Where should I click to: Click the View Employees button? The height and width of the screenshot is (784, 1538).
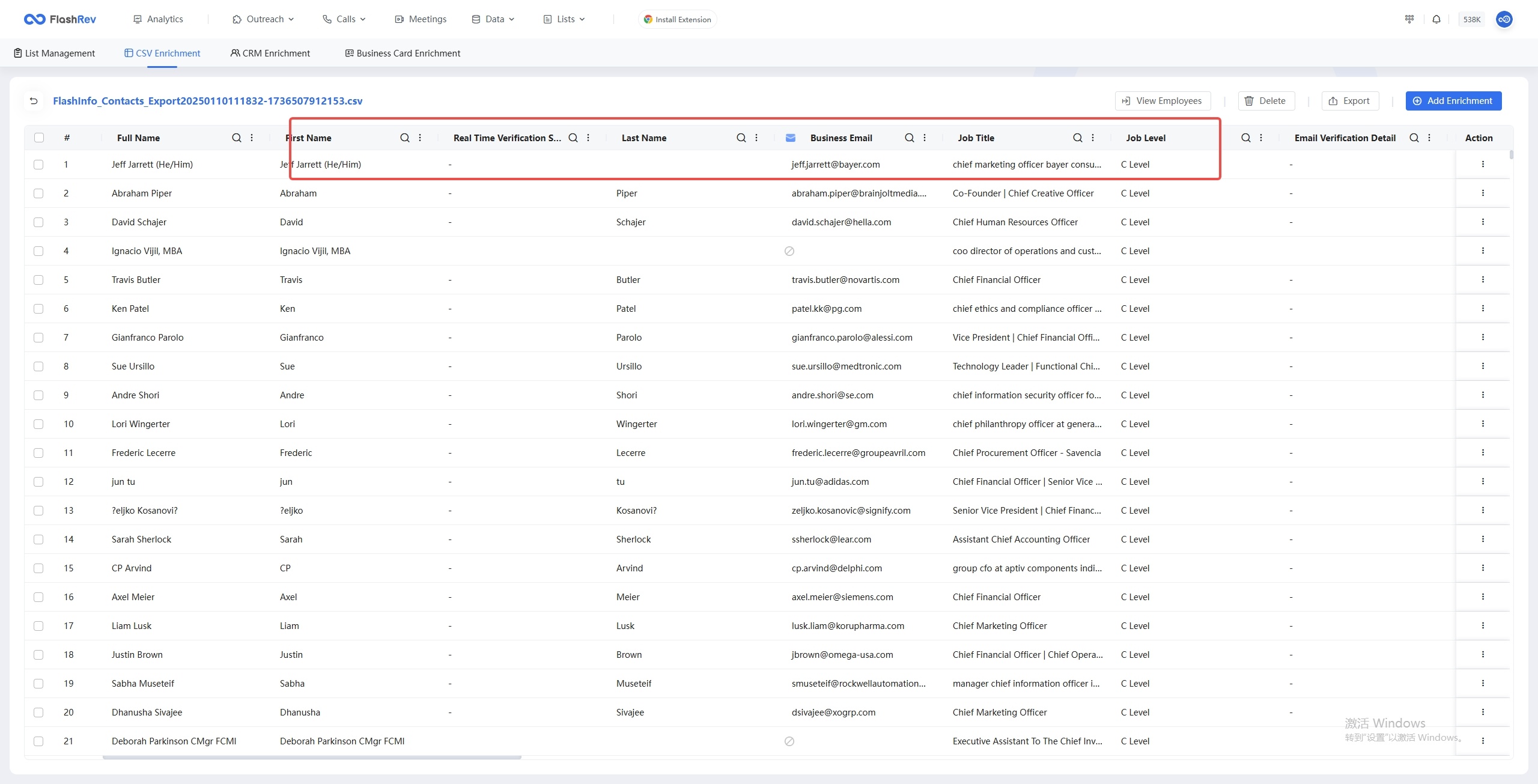tap(1163, 101)
